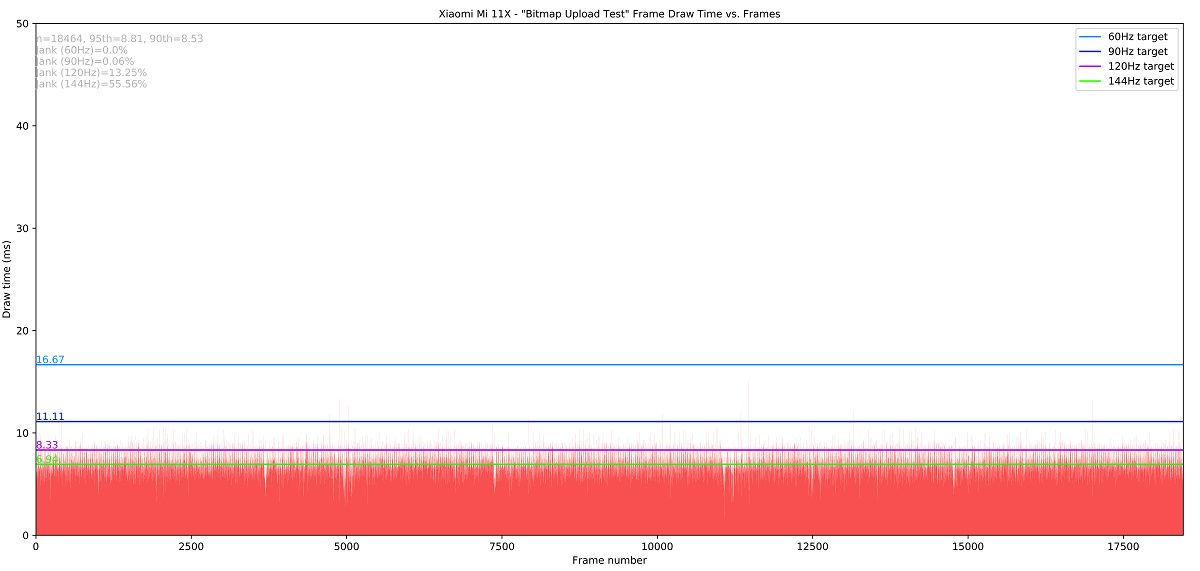
Task: Click the light blue 60Hz legend line sample
Action: click(x=1090, y=37)
